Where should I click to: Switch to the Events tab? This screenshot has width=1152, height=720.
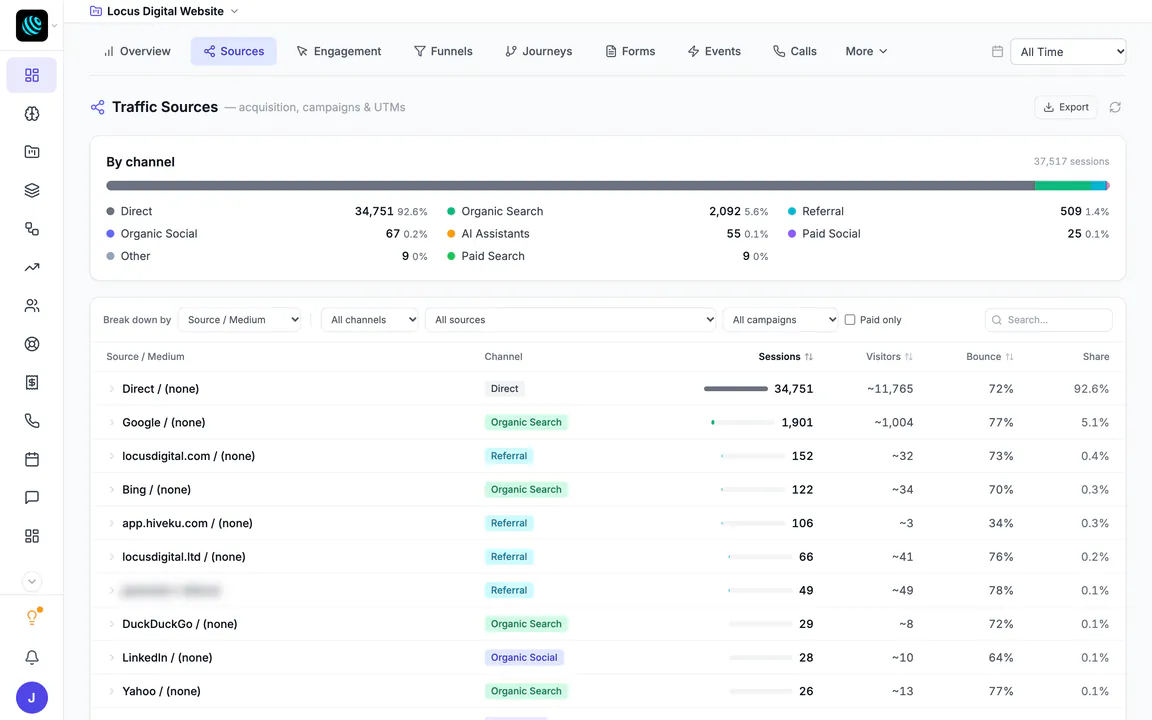pos(714,51)
